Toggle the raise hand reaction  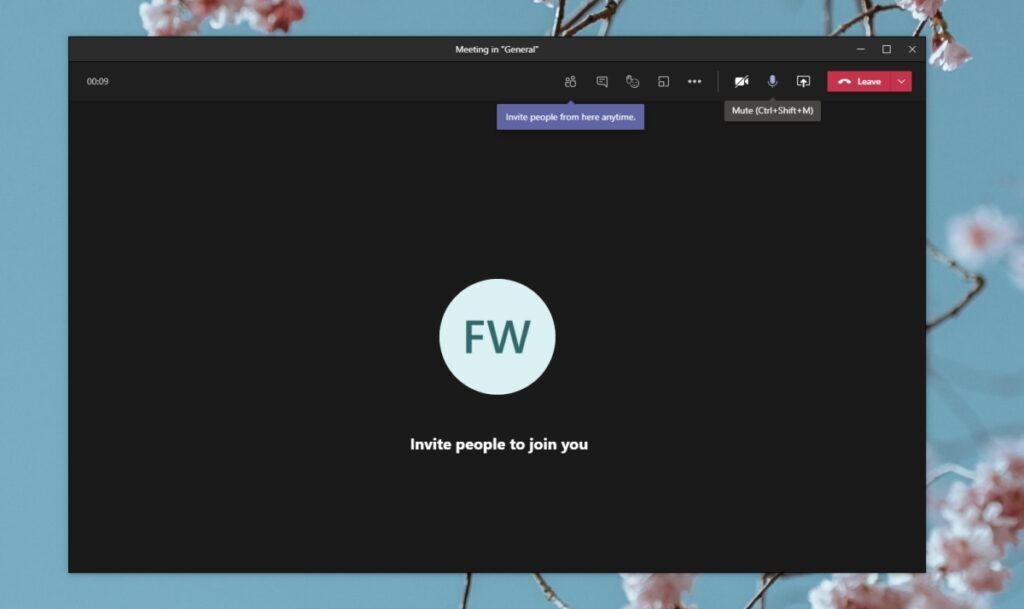coord(633,81)
